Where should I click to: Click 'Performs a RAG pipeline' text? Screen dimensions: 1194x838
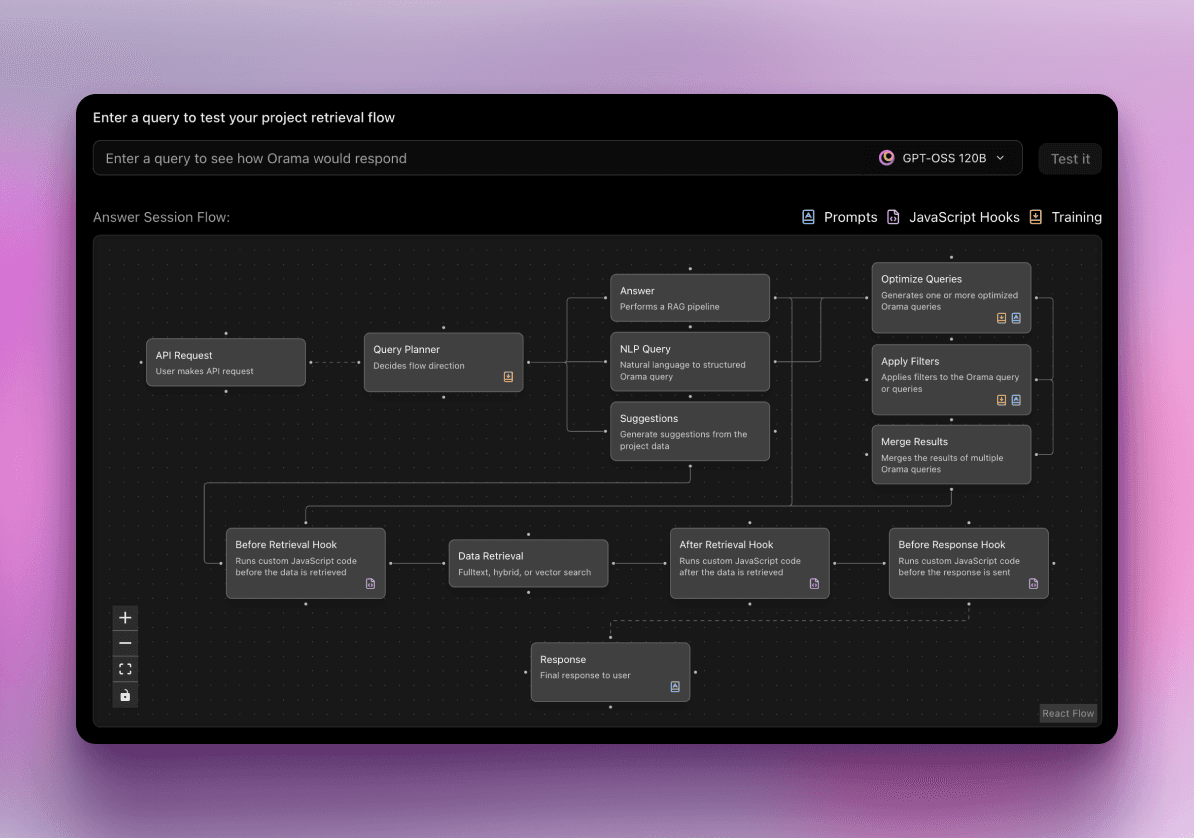[669, 306]
